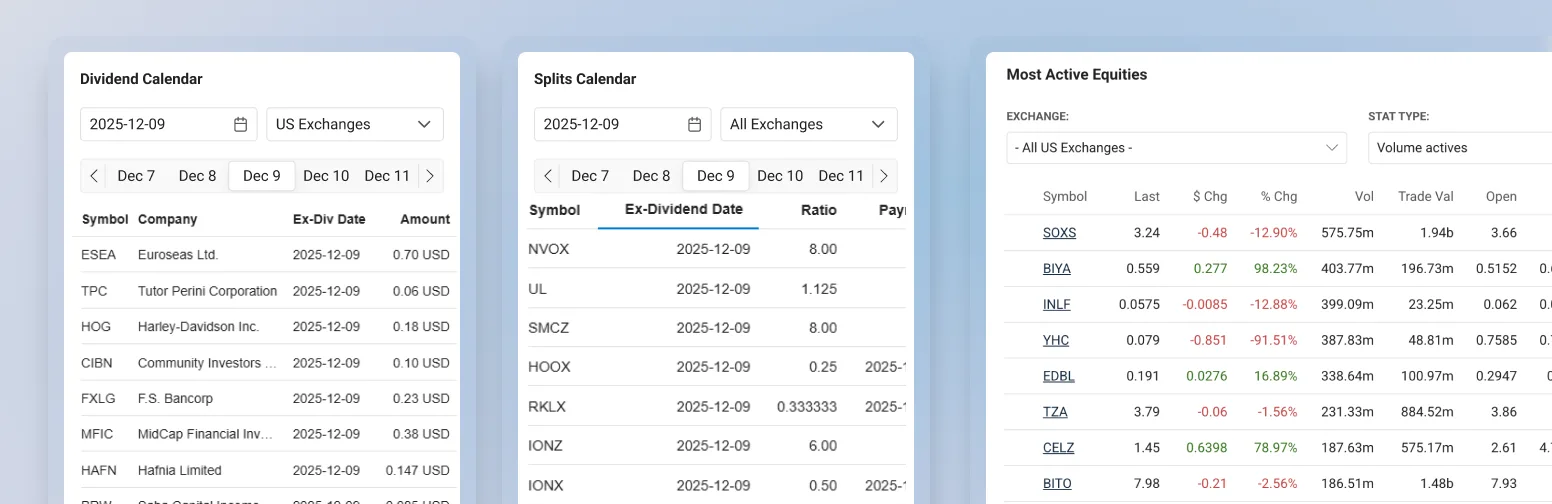
Task: Click the 98.23% change value for BIYA
Action: pyautogui.click(x=1275, y=269)
